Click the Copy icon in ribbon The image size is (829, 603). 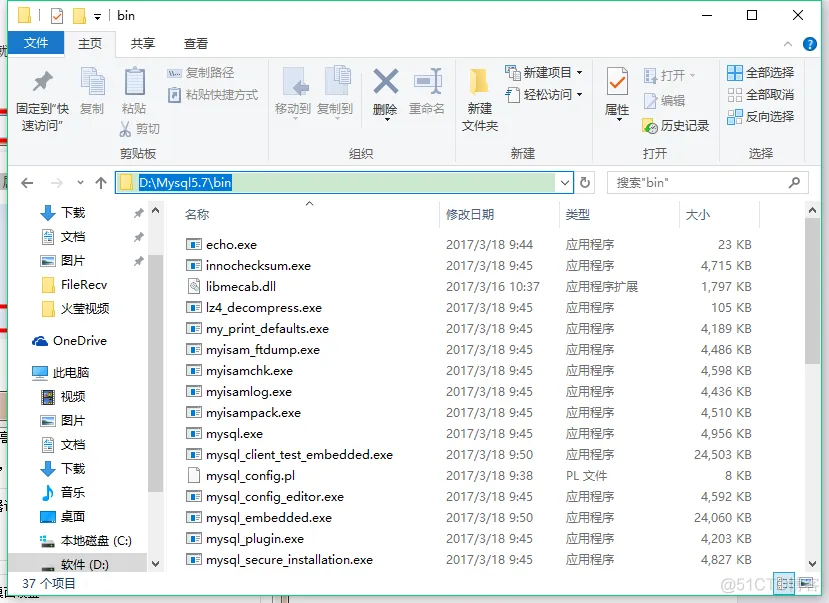click(x=93, y=81)
